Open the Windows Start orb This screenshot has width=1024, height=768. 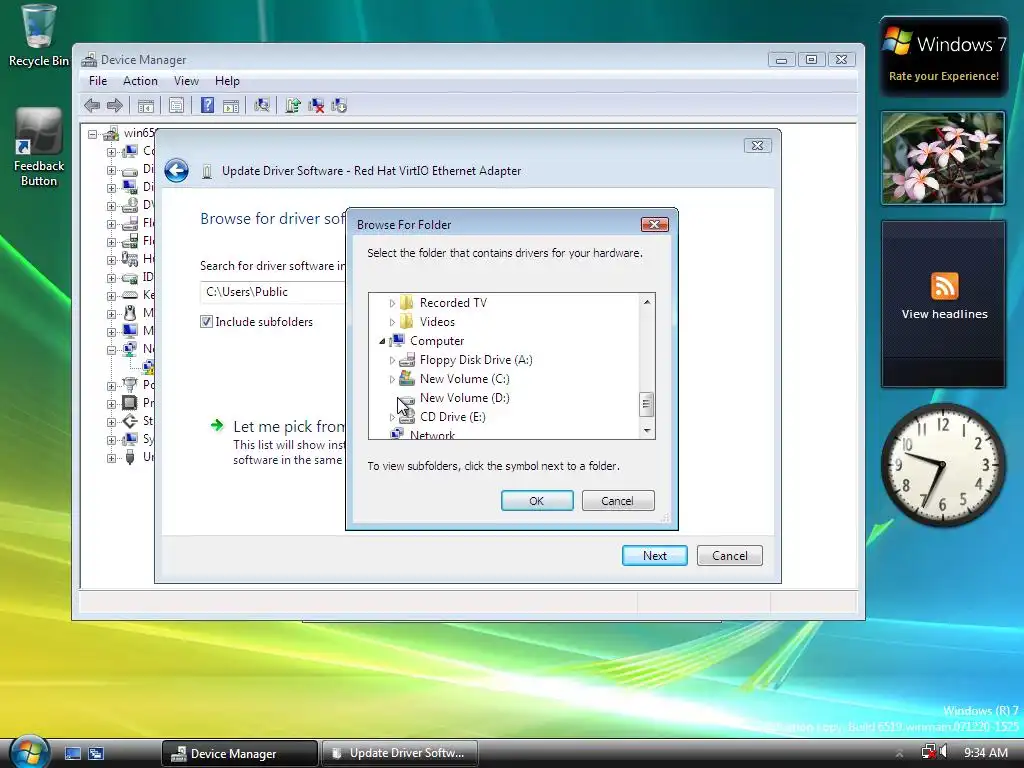tap(29, 751)
